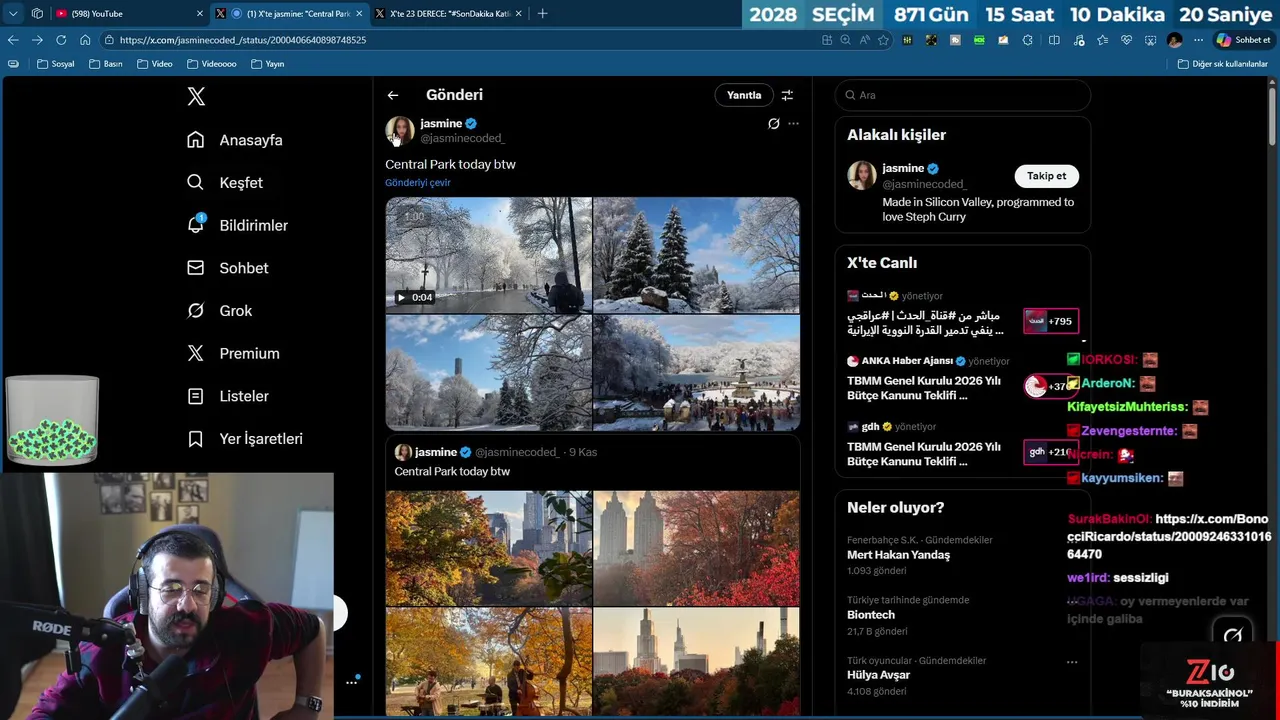
Task: Toggle split screen view icon
Action: click(1054, 40)
